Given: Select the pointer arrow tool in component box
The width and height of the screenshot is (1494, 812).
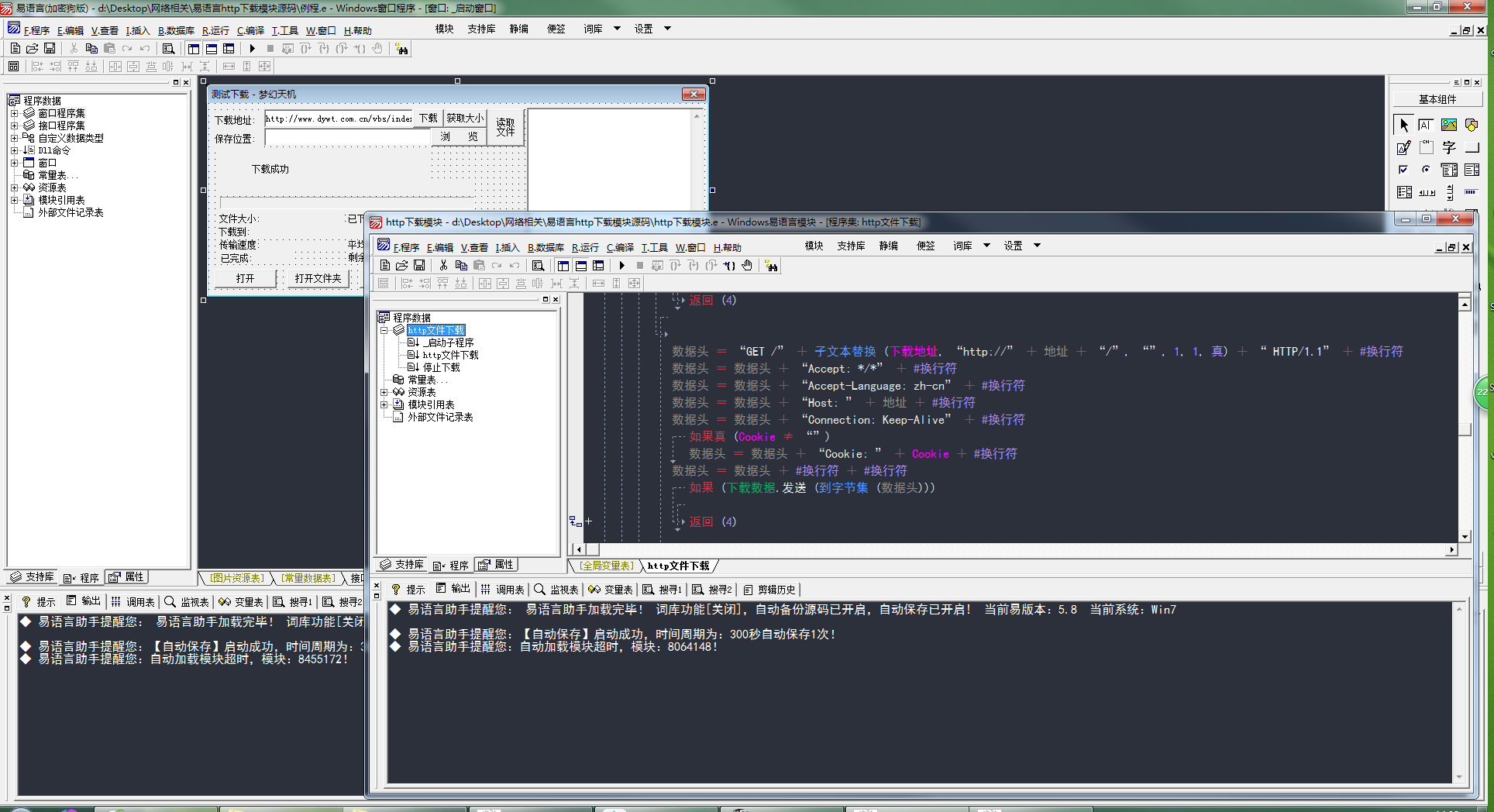Looking at the screenshot, I should (x=1403, y=125).
